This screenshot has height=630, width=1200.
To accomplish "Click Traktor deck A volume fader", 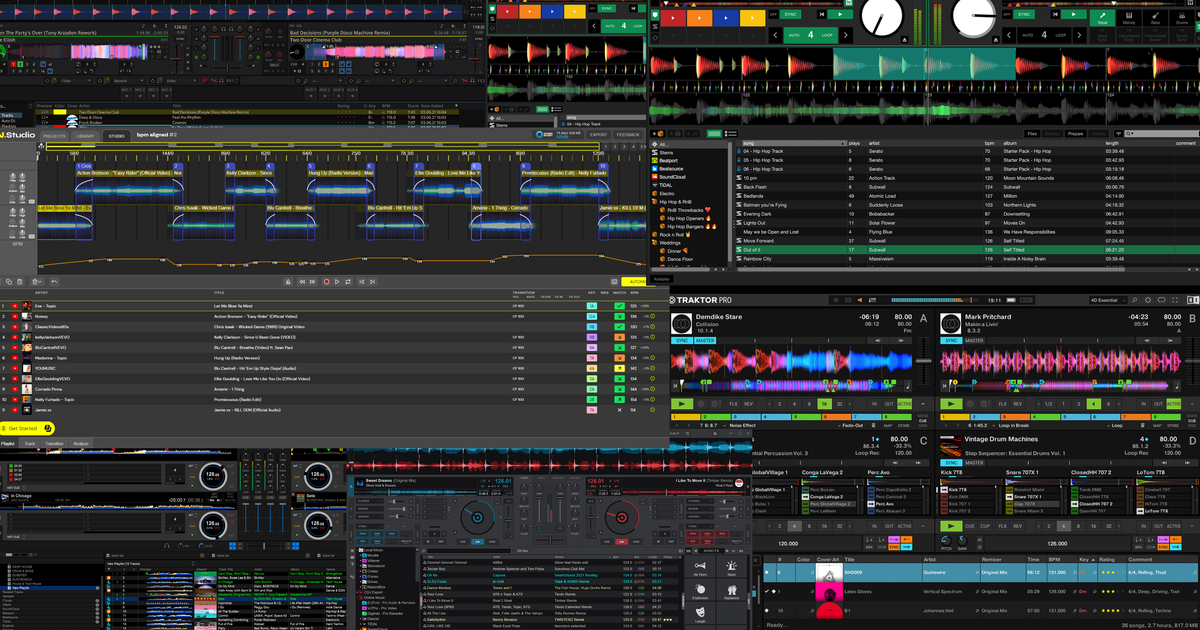I will (924, 362).
